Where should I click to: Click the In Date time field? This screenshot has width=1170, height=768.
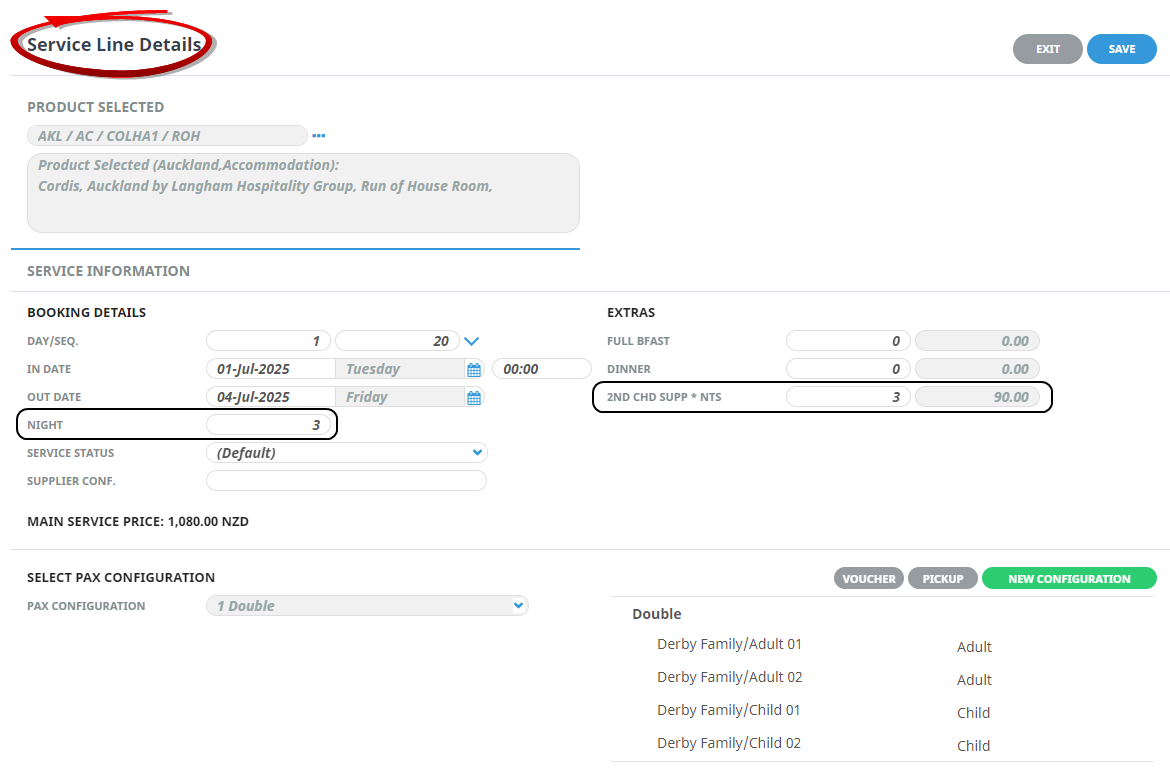click(541, 369)
